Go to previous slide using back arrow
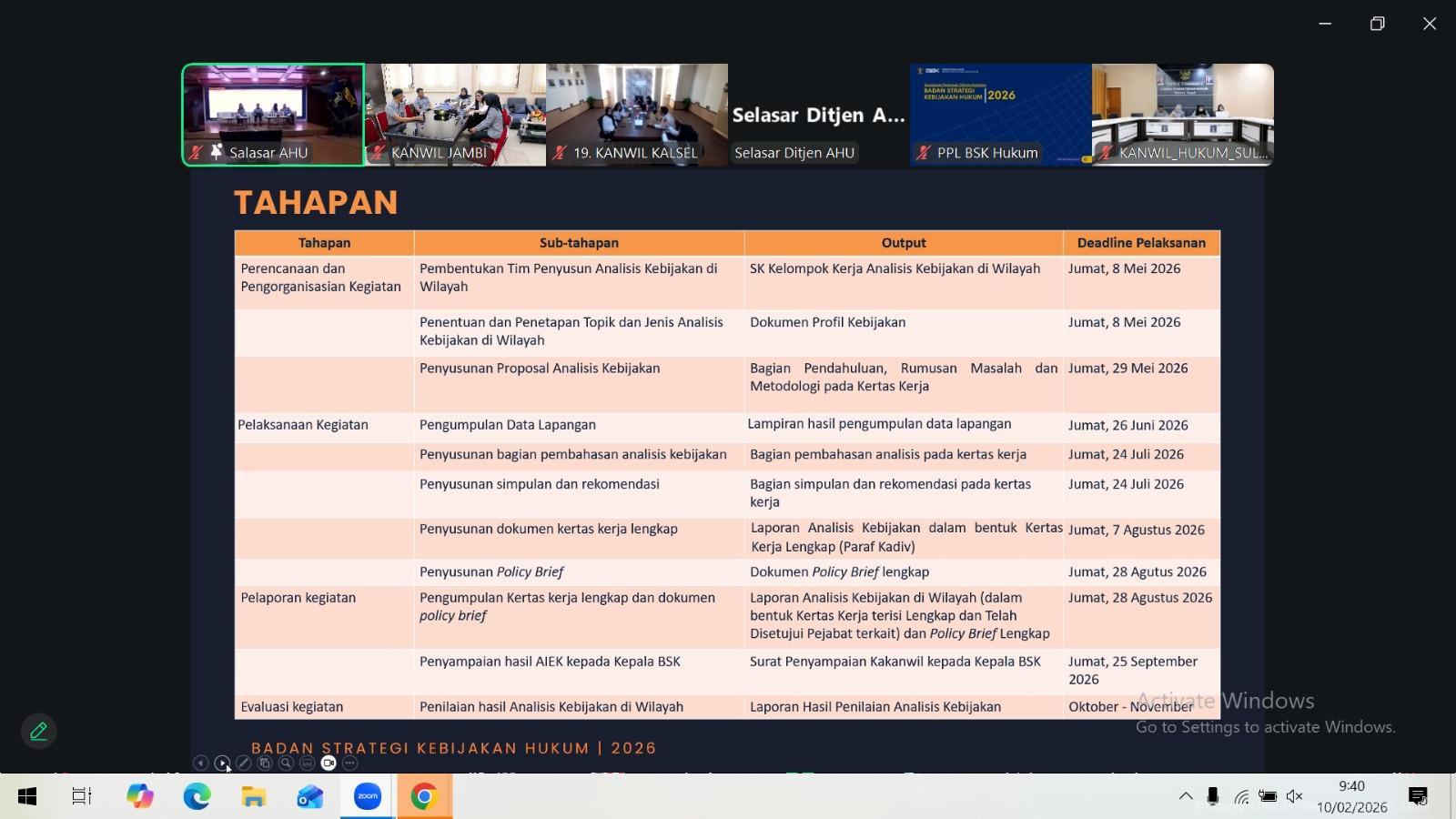The width and height of the screenshot is (1456, 819). pyautogui.click(x=201, y=763)
